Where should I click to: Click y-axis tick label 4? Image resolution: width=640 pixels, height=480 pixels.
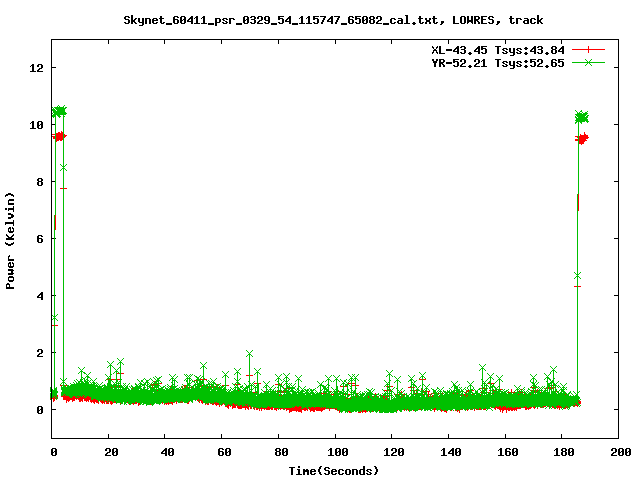click(40, 296)
